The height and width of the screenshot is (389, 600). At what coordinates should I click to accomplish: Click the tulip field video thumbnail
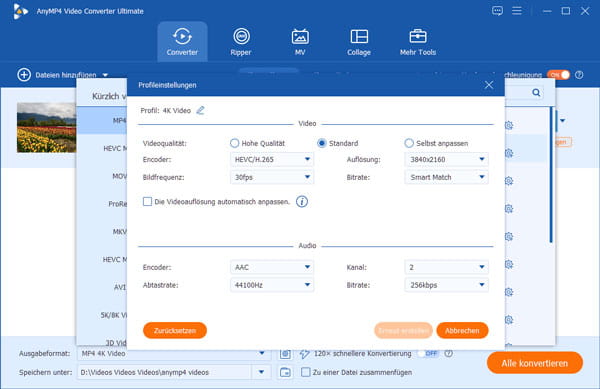click(46, 127)
